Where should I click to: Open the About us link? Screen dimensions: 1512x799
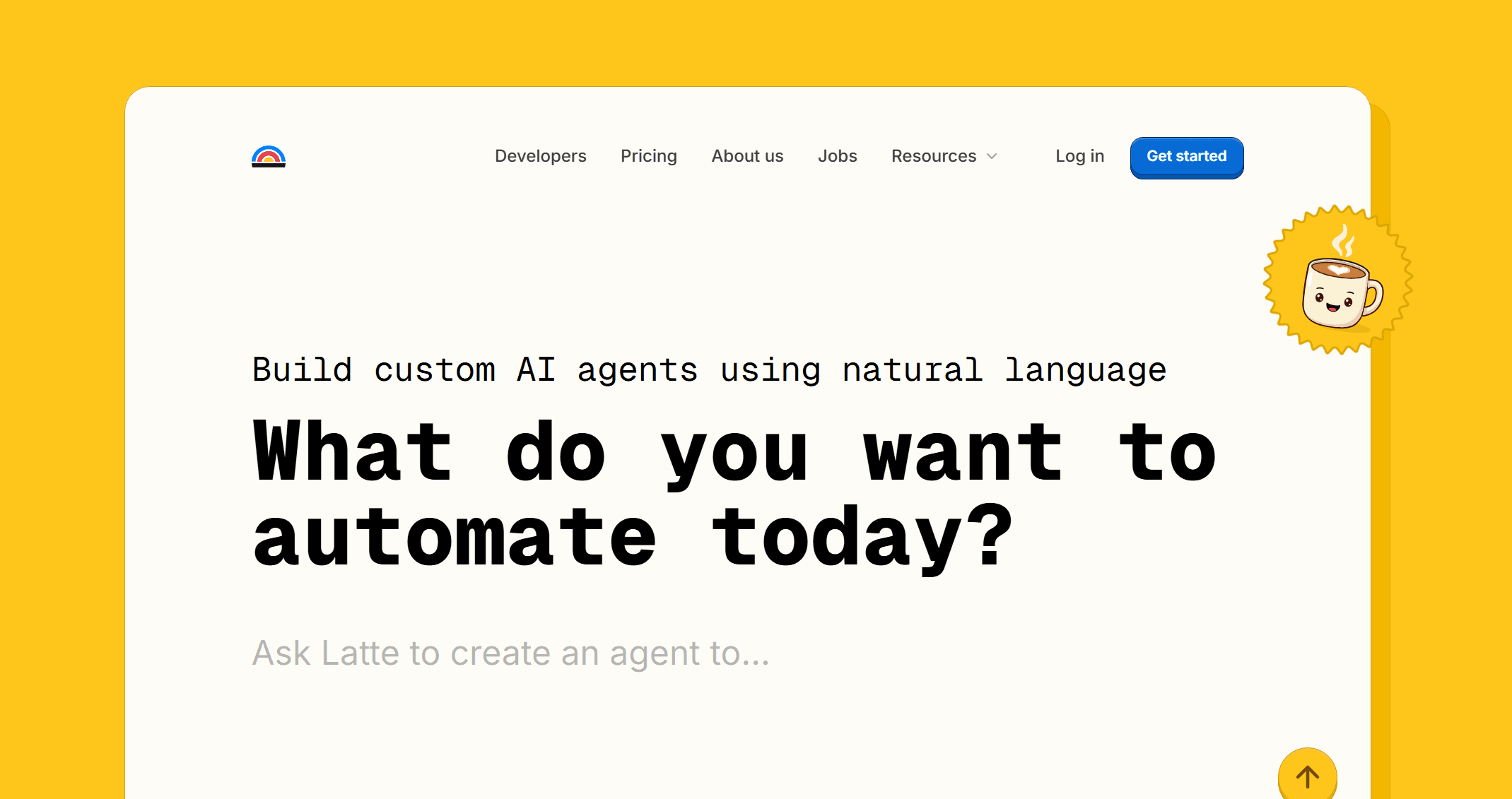747,156
